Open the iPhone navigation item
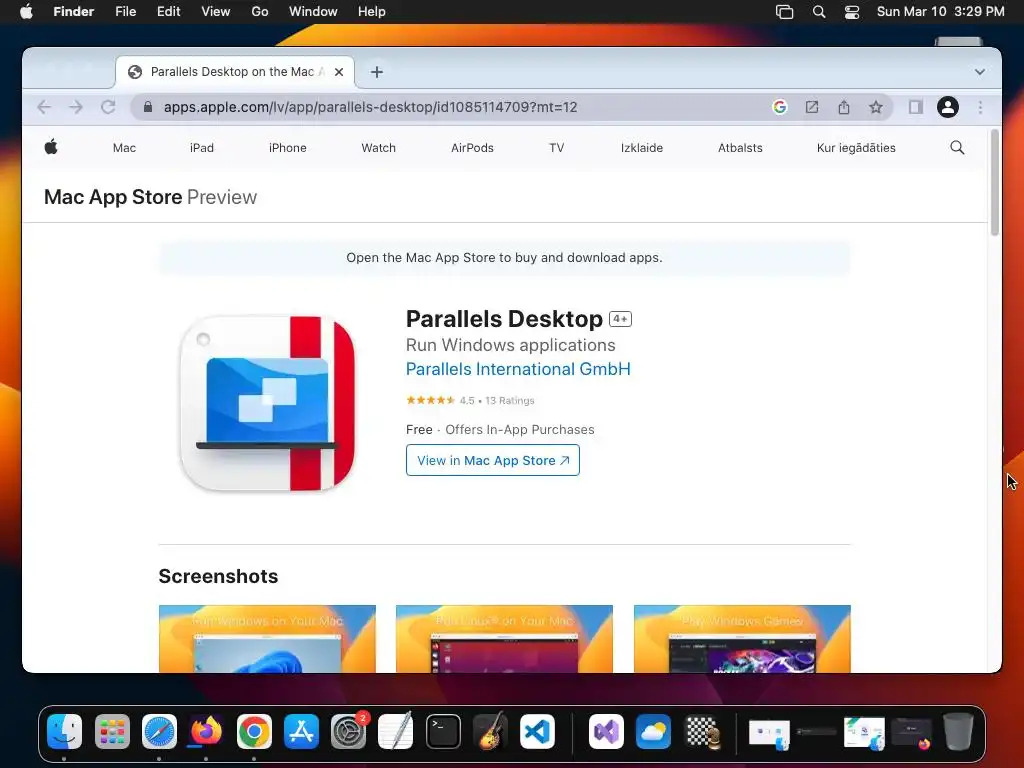The width and height of the screenshot is (1024, 768). click(x=287, y=148)
